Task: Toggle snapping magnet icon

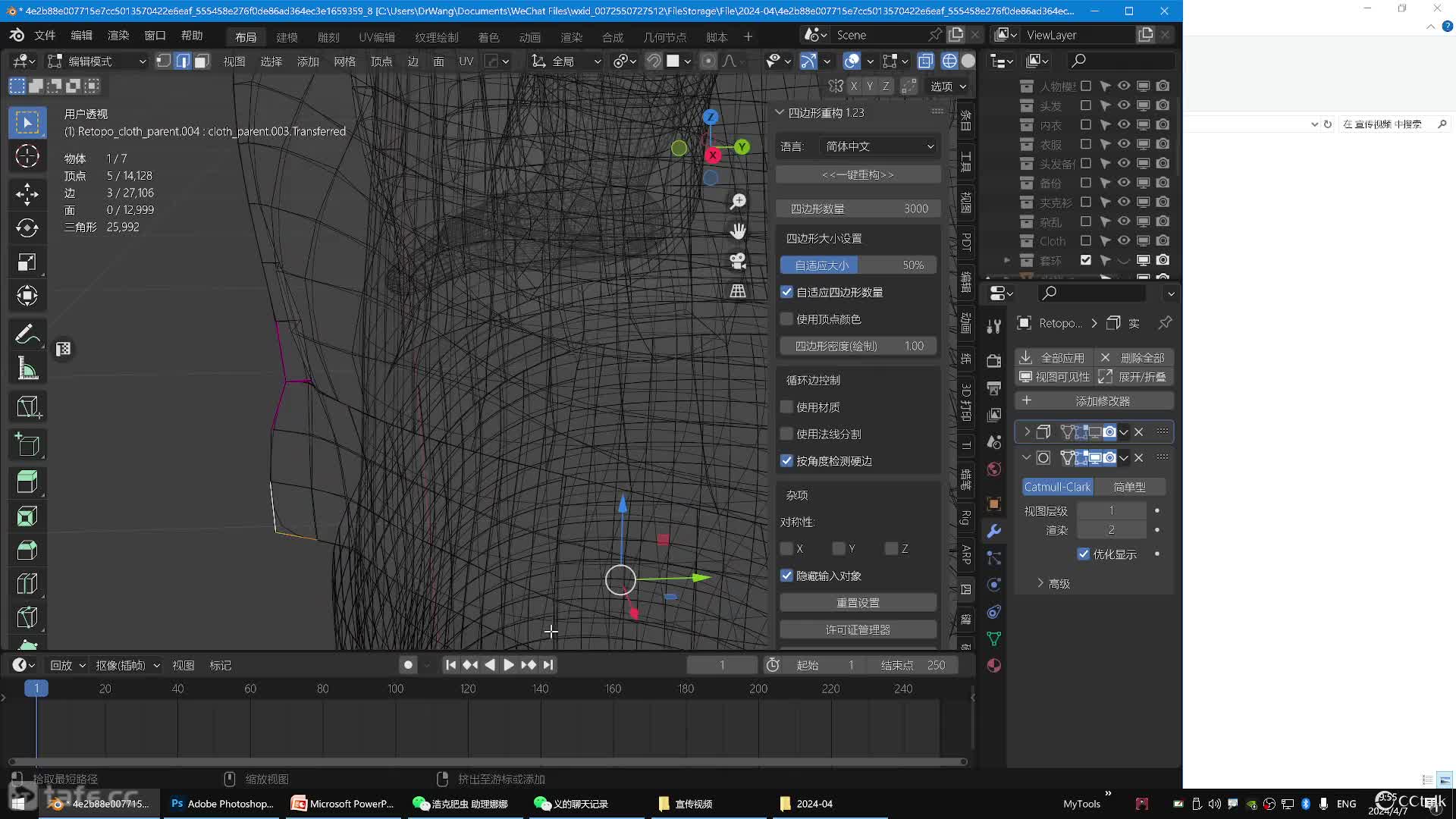Action: (x=654, y=61)
